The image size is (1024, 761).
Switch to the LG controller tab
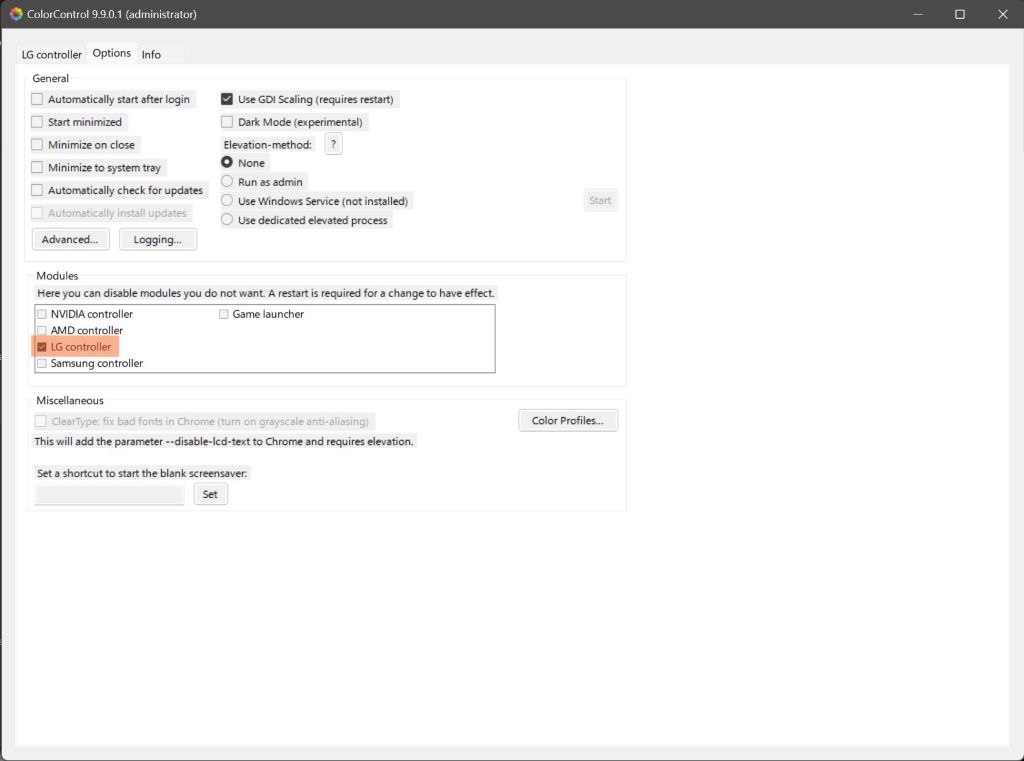click(51, 54)
